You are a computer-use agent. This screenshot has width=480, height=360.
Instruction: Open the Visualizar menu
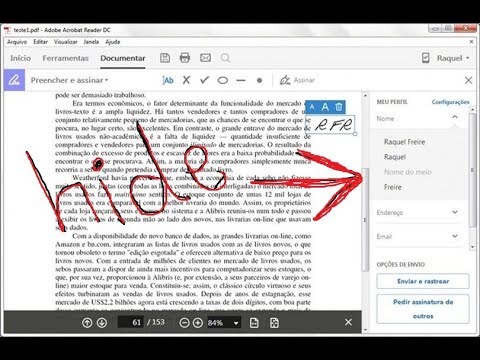[66, 42]
